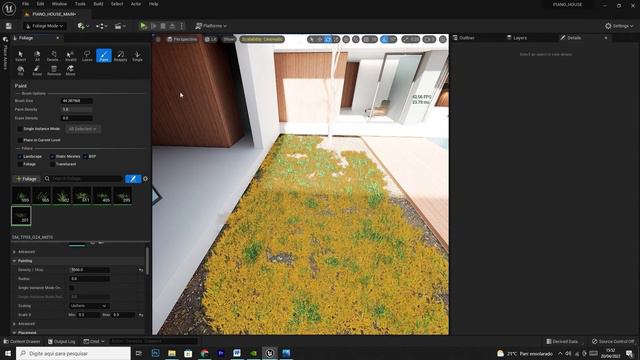Enable Place in Current Level checkbox
The height and width of the screenshot is (360, 640).
pyautogui.click(x=20, y=140)
